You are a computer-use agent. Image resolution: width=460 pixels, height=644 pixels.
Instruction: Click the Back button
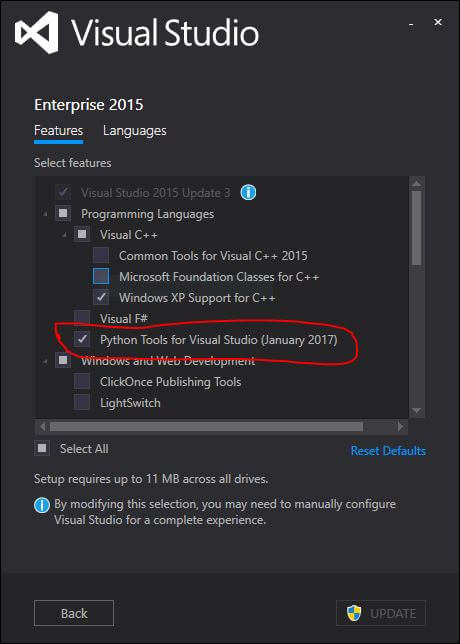(x=74, y=613)
